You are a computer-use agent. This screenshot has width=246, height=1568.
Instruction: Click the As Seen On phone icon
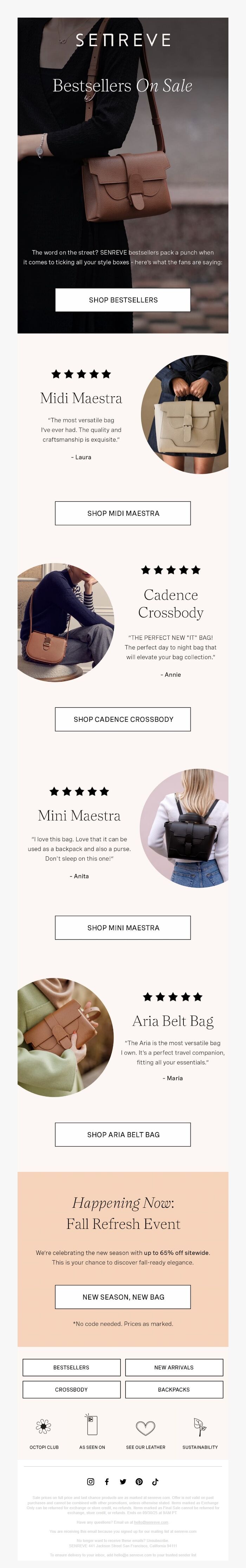(92, 1424)
